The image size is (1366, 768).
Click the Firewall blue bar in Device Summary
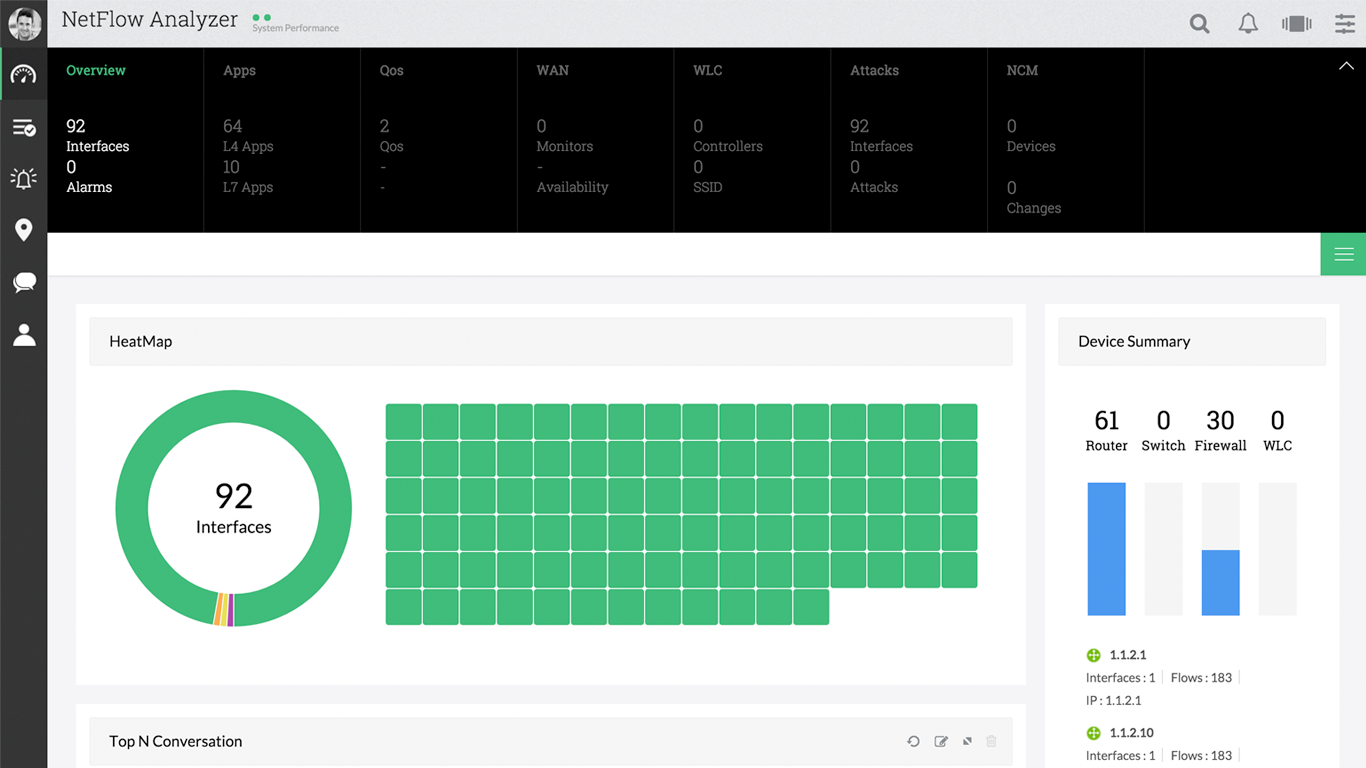[x=1220, y=582]
